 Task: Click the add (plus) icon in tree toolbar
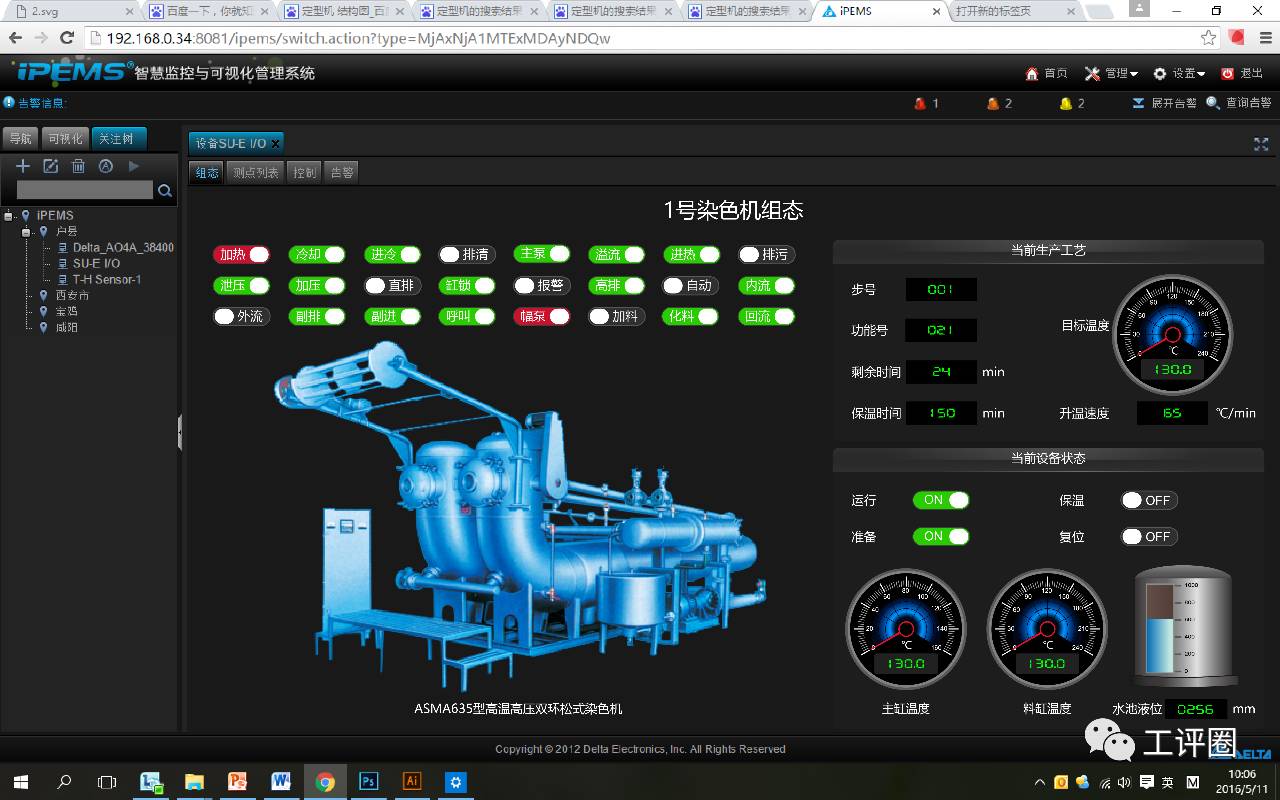coord(23,166)
